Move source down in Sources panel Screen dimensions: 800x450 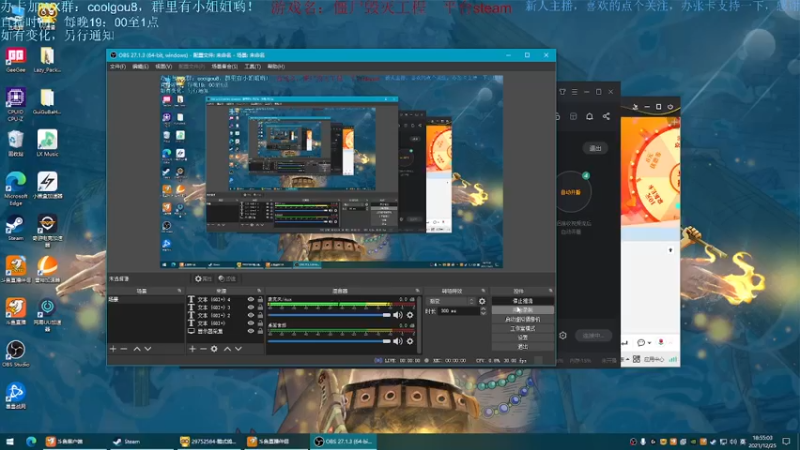pos(238,349)
